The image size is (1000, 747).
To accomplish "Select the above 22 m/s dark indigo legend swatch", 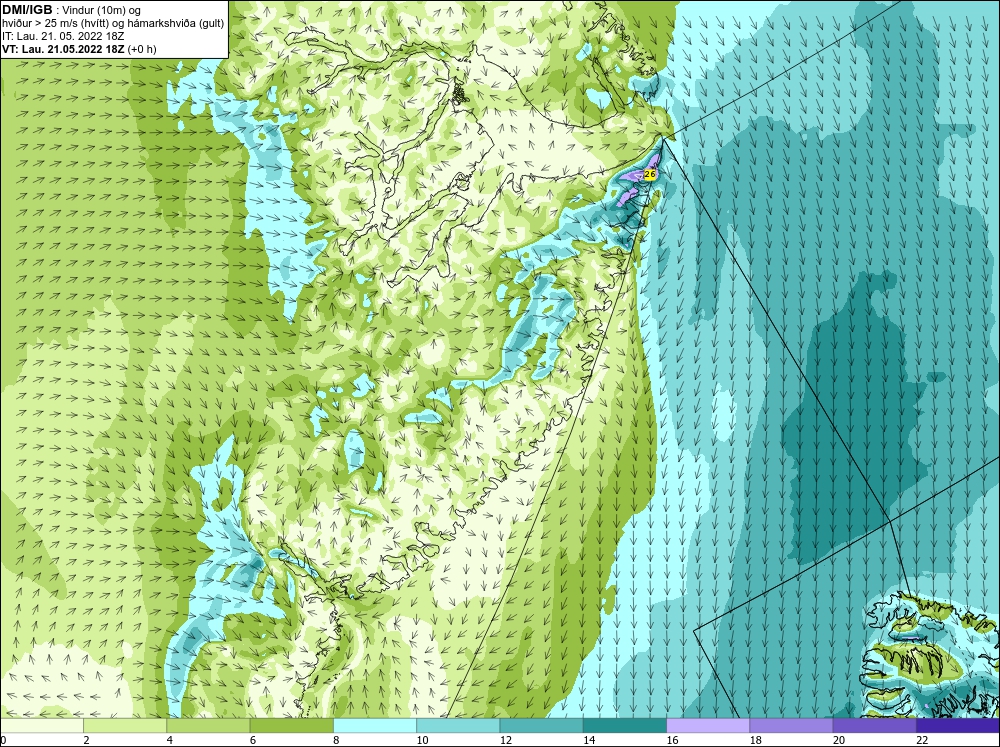I will coord(958,726).
